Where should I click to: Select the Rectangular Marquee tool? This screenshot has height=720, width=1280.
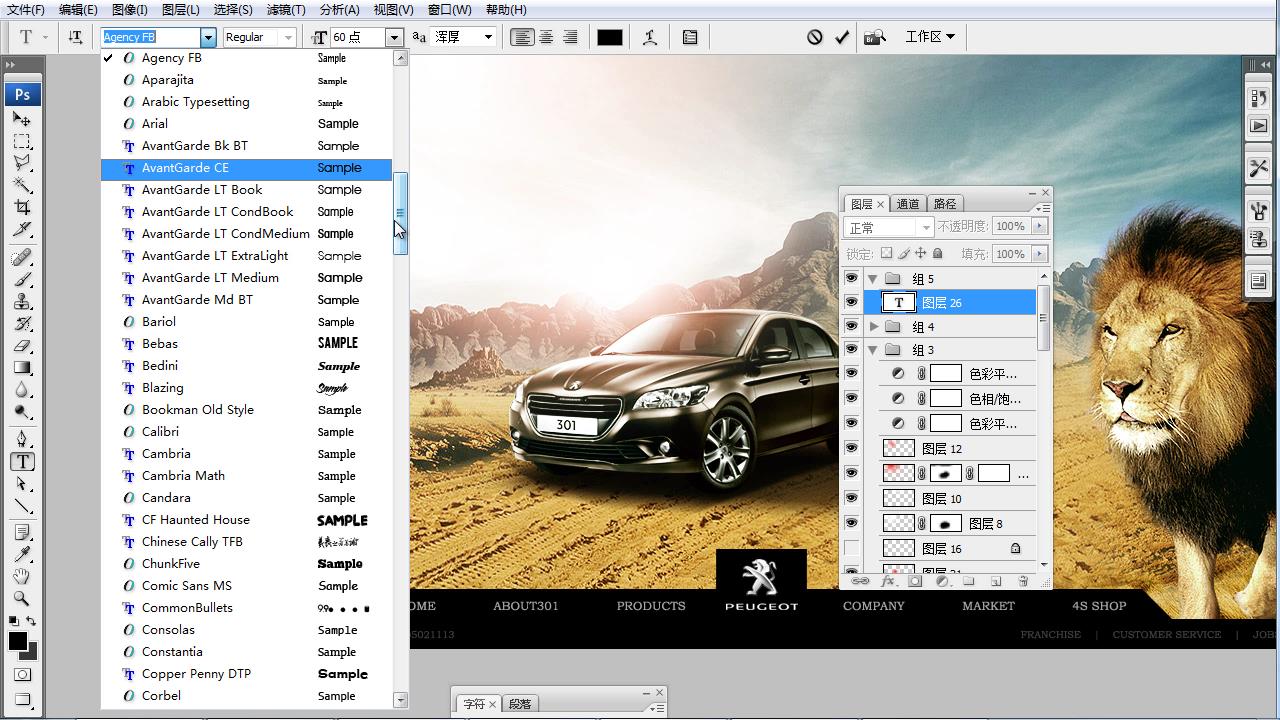tap(22, 141)
